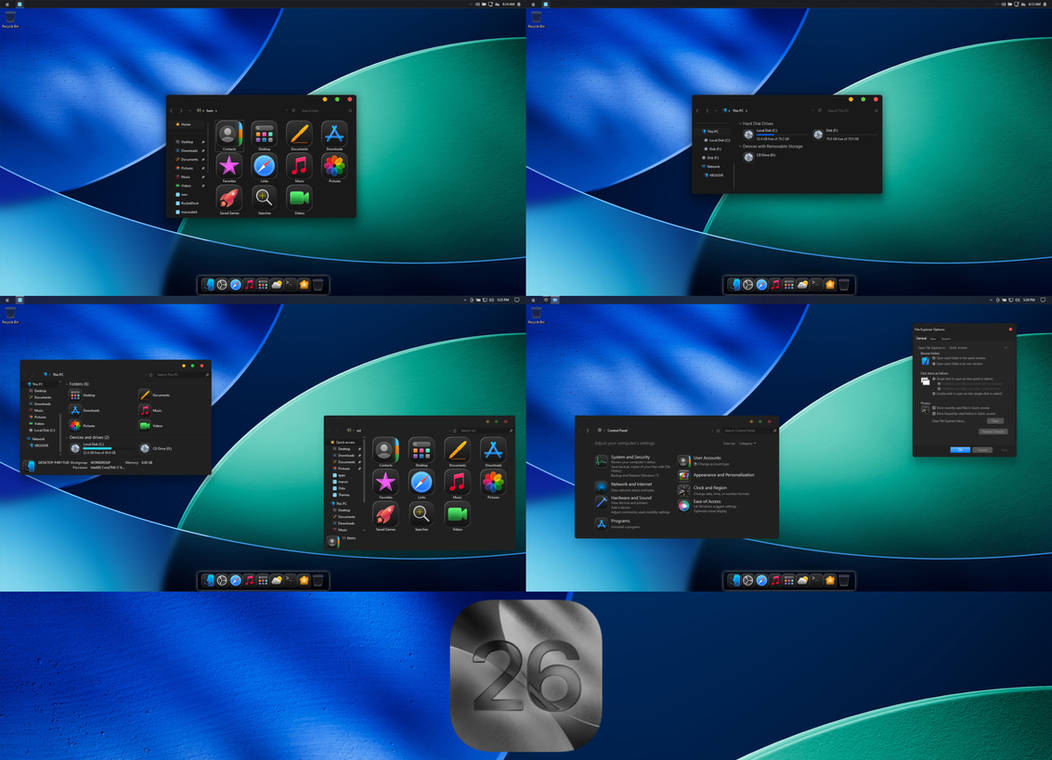The image size is (1052, 760).
Task: Open Searches magnifier icon in Home window
Action: pos(264,197)
